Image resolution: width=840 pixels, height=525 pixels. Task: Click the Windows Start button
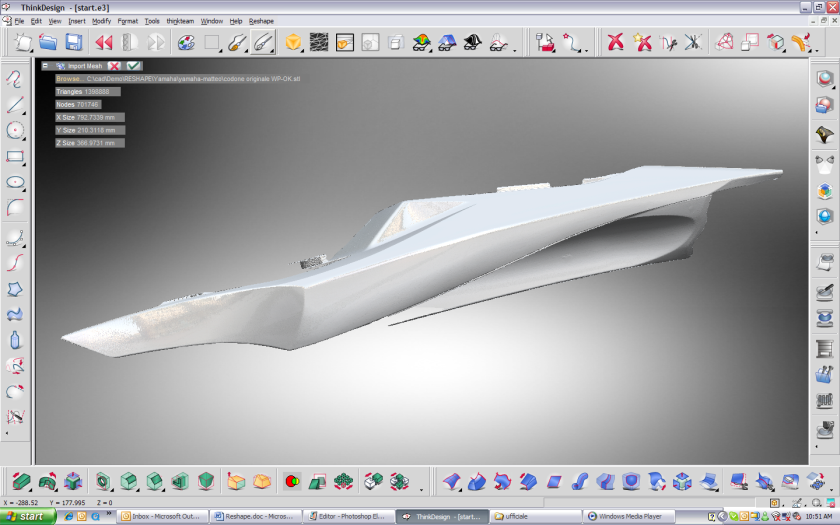click(27, 516)
